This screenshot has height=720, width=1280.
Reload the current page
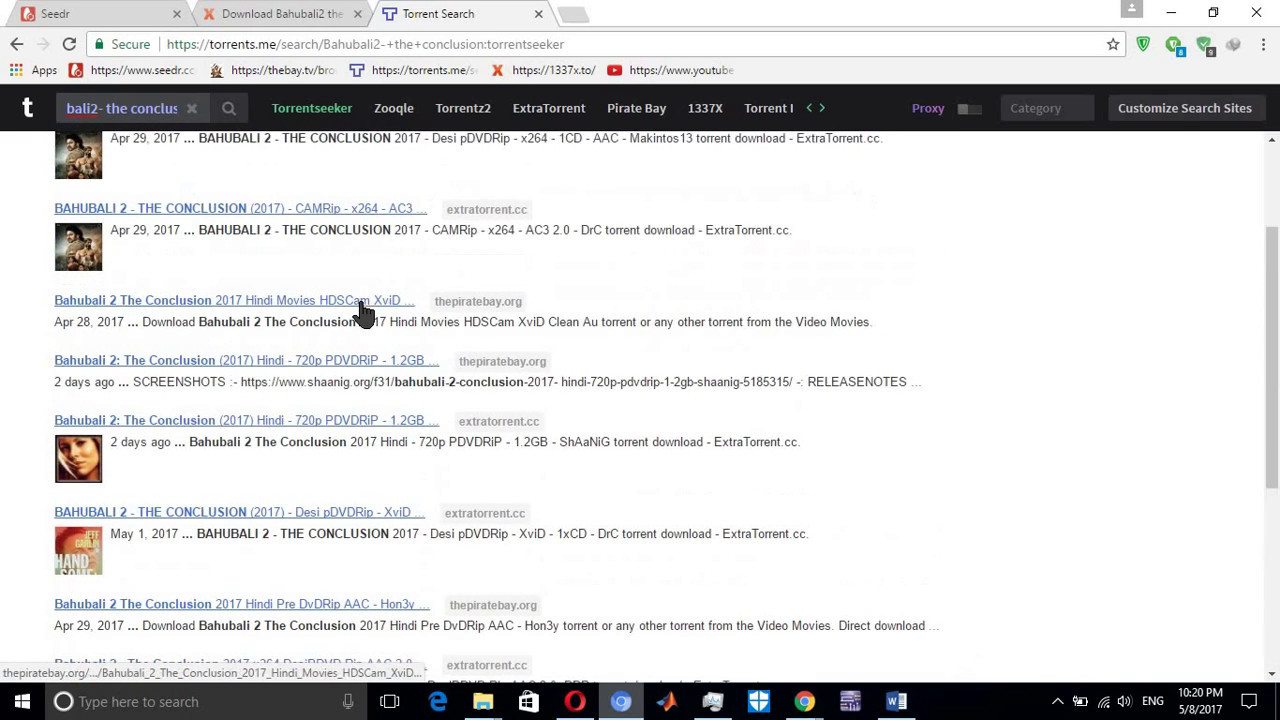(x=69, y=44)
